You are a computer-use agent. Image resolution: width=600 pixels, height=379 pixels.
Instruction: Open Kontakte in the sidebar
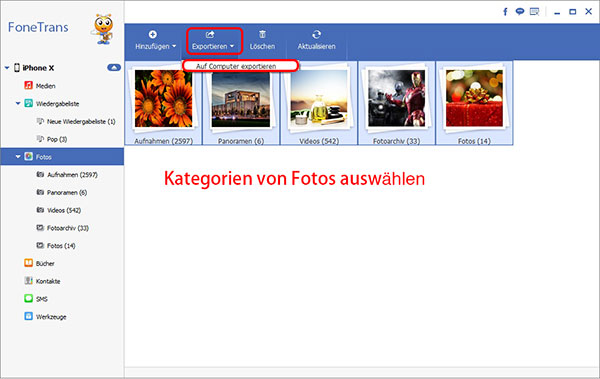(x=48, y=281)
